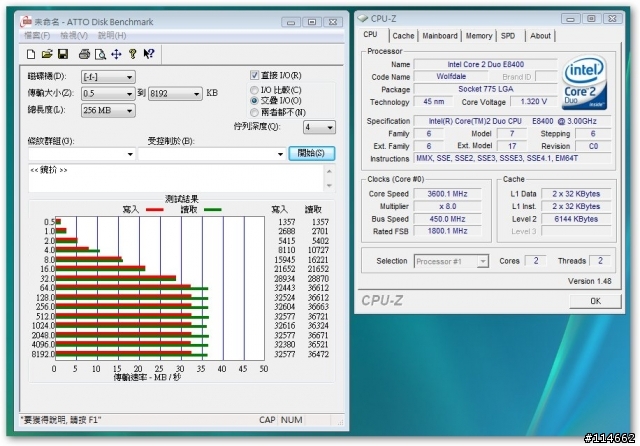Click the 512.0 row read value 36721

coord(318,316)
